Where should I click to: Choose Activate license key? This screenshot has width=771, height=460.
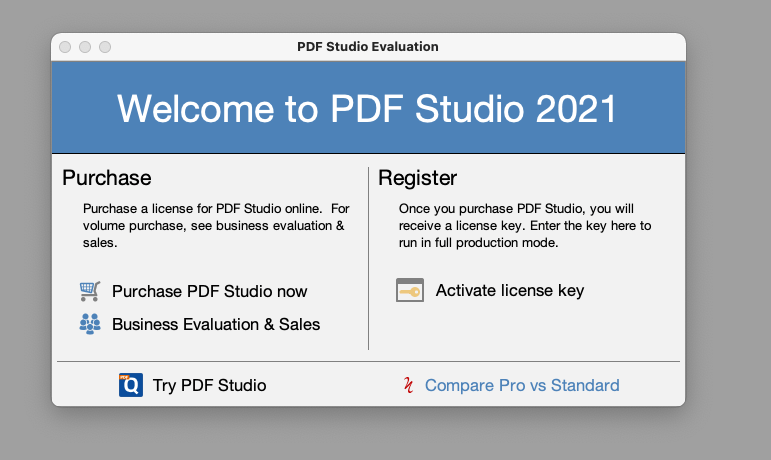tap(510, 290)
